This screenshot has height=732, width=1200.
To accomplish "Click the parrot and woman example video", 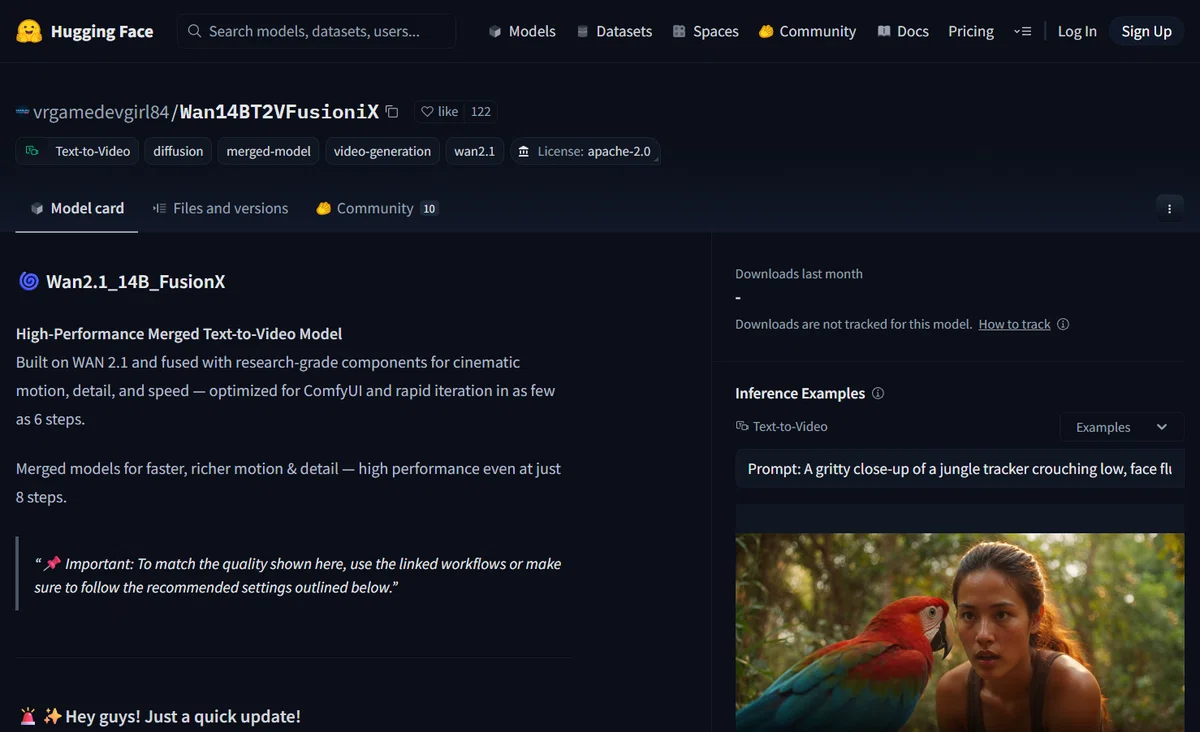I will point(959,631).
